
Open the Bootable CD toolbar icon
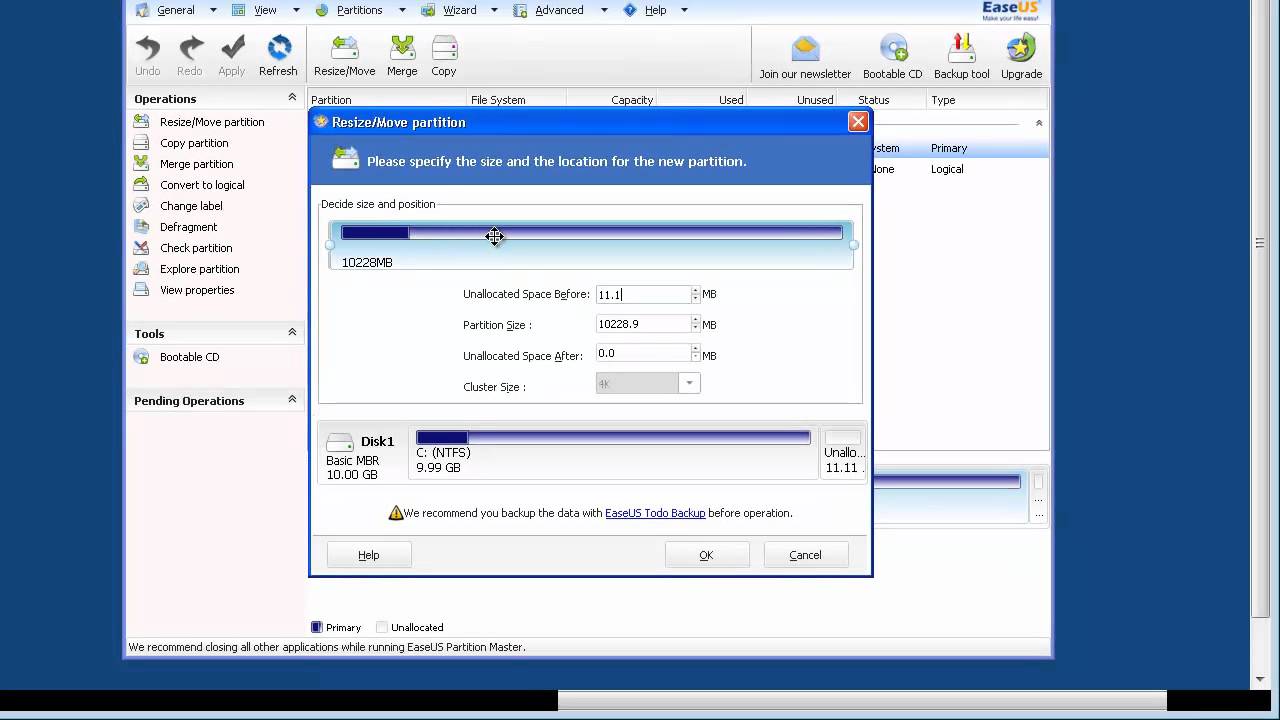893,47
